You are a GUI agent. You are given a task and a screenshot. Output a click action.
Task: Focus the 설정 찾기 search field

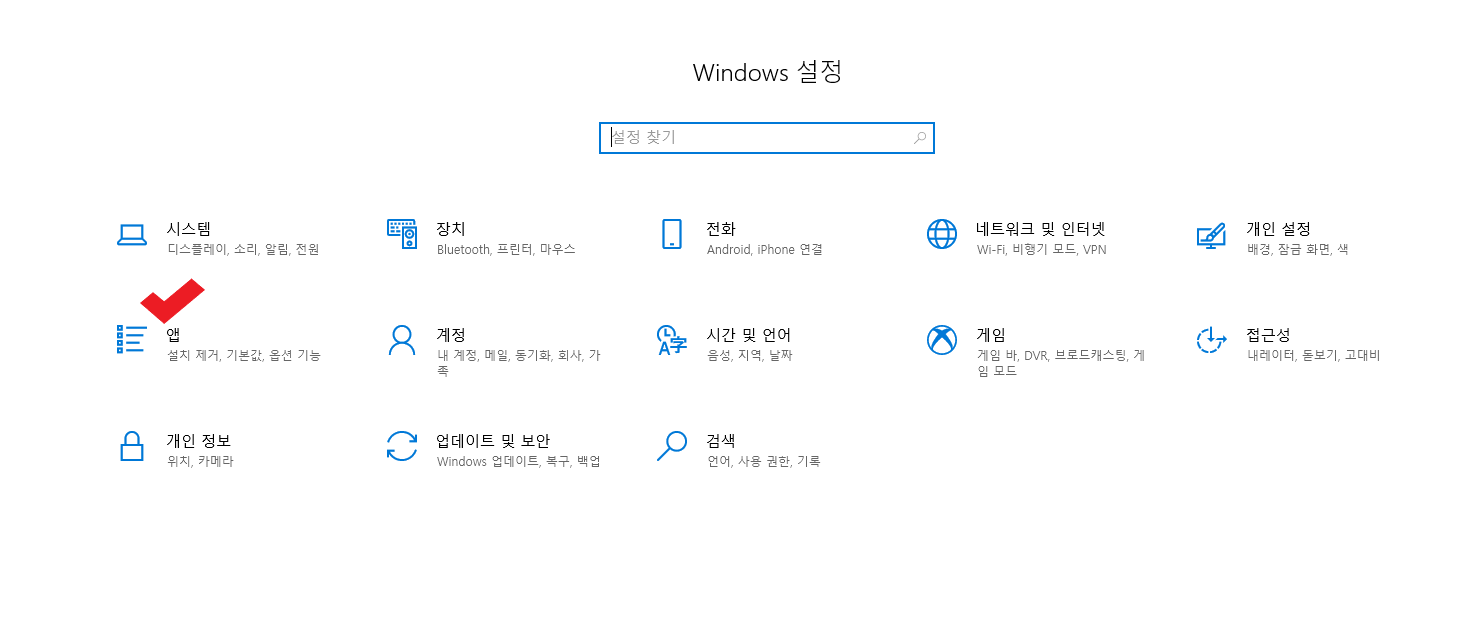[767, 138]
